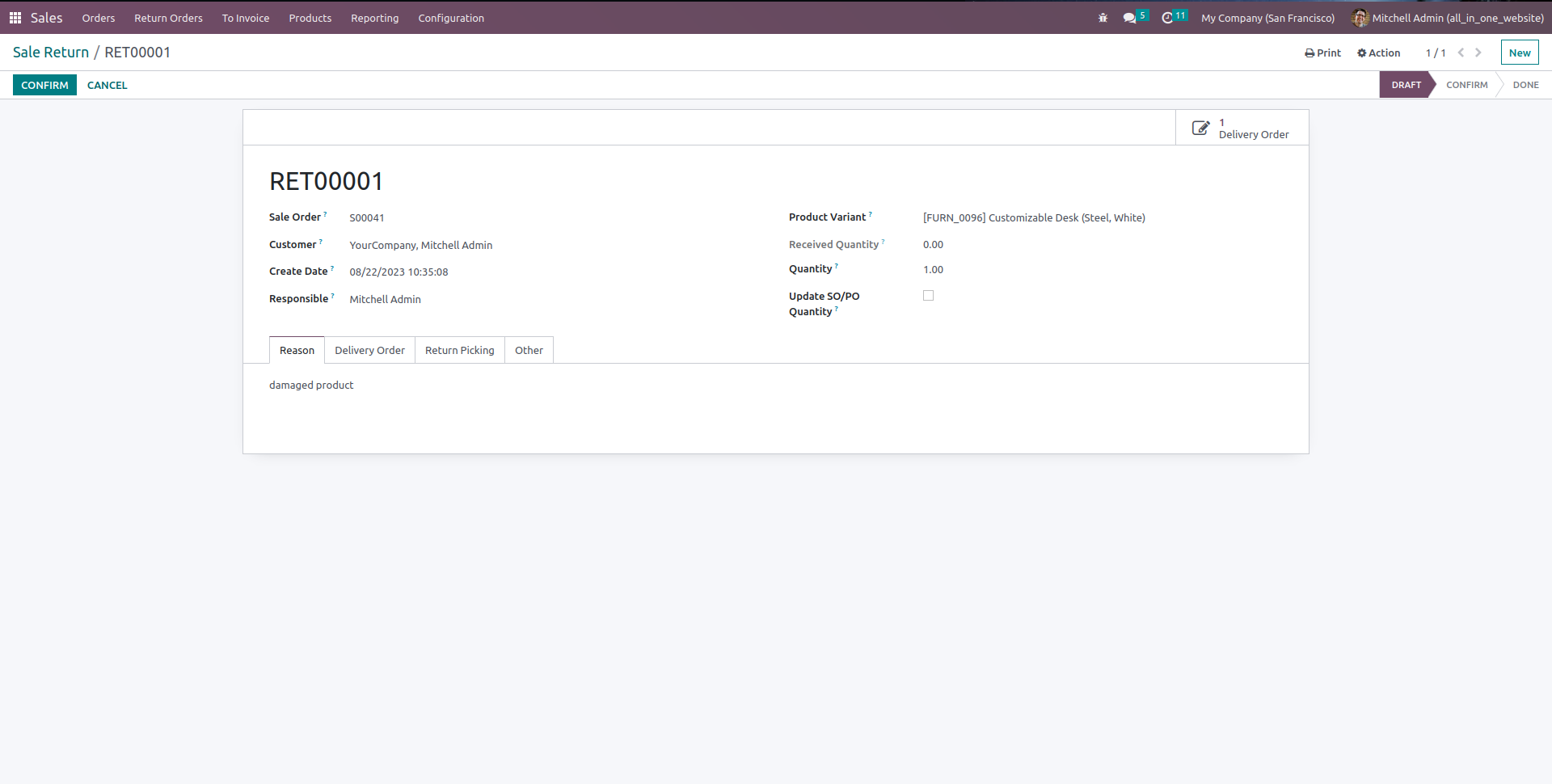The image size is (1552, 784).
Task: Open the Delivery Order edit icon
Action: tap(1201, 128)
